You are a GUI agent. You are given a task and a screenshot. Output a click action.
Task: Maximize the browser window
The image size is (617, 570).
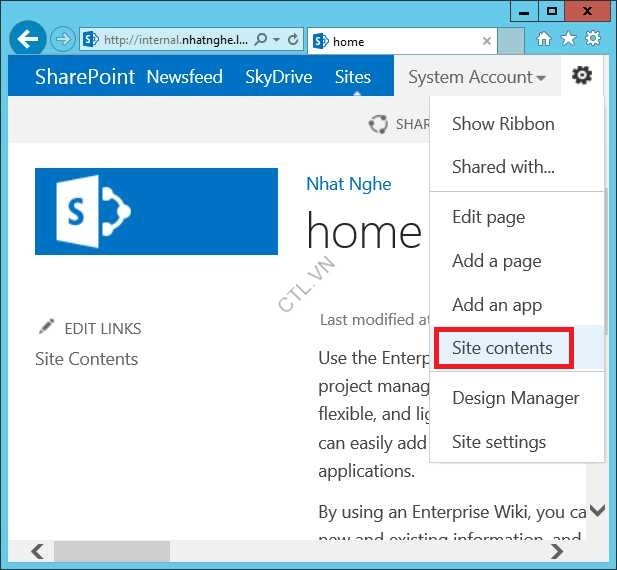pyautogui.click(x=552, y=11)
